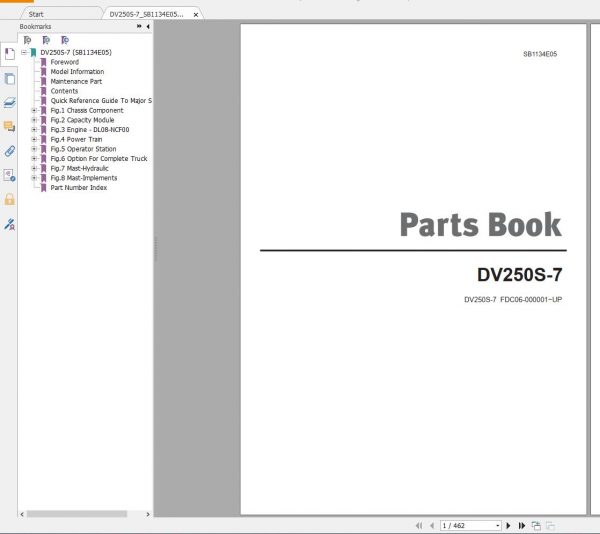Expand the Fig.4 Power Train bookmark
Screen dimensions: 600x534
click(34, 139)
